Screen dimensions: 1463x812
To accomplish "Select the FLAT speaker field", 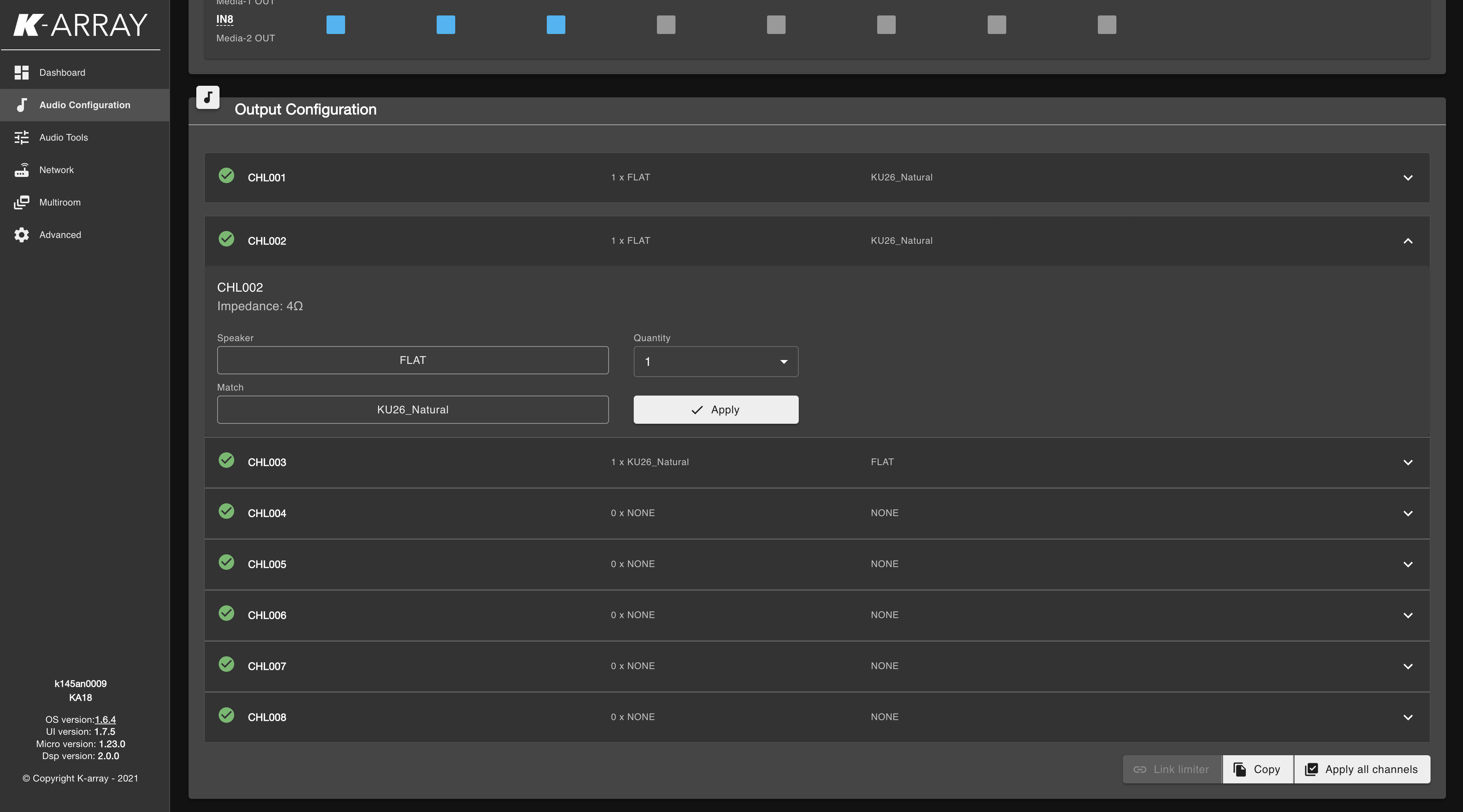I will [413, 360].
